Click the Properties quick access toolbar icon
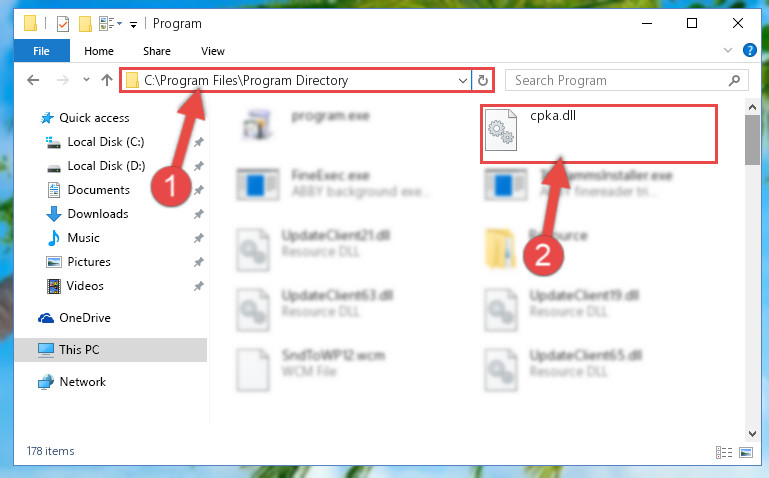The width and height of the screenshot is (769, 478). 63,24
